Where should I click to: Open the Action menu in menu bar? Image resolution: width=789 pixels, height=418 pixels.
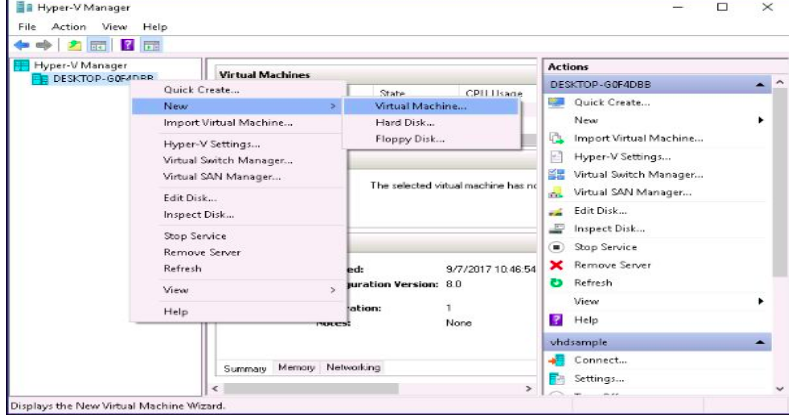coord(69,25)
